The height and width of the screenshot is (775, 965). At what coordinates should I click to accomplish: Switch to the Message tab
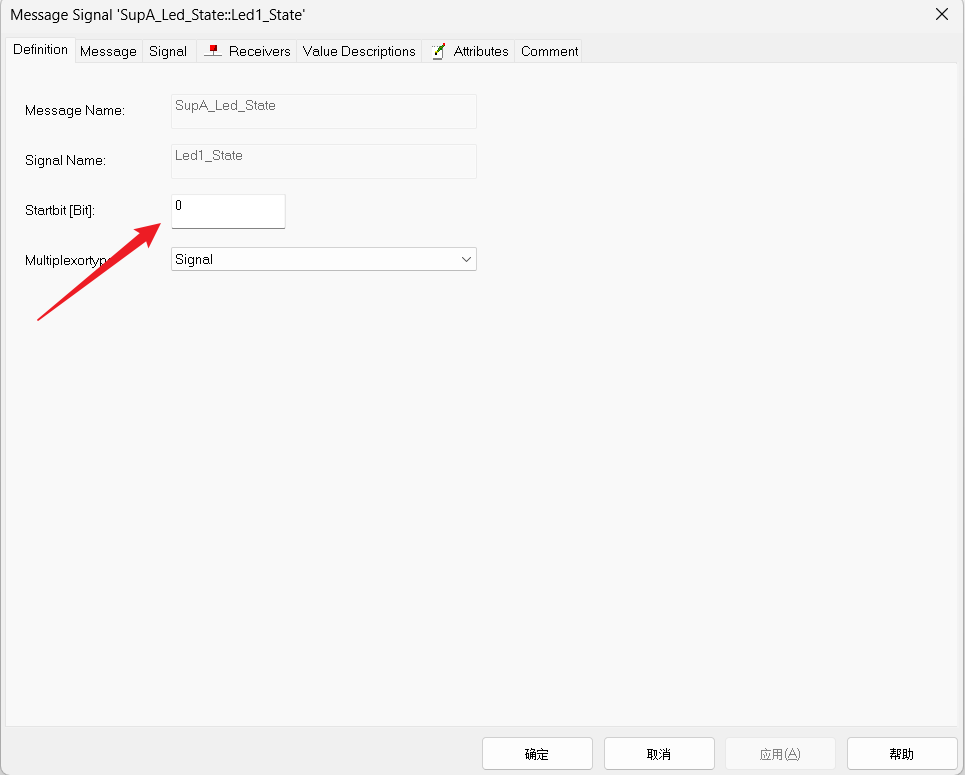click(108, 51)
